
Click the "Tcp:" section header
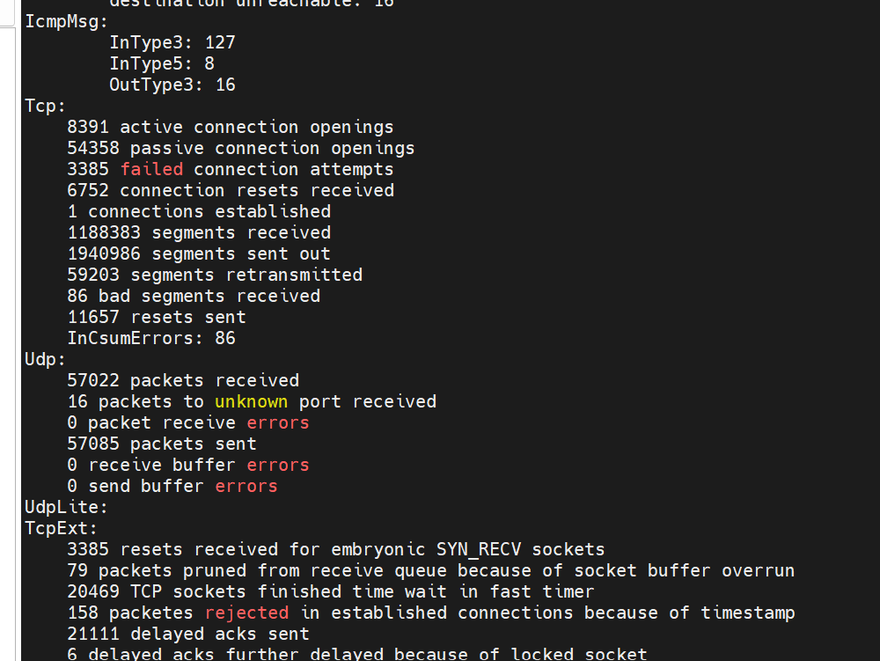pyautogui.click(x=46, y=106)
